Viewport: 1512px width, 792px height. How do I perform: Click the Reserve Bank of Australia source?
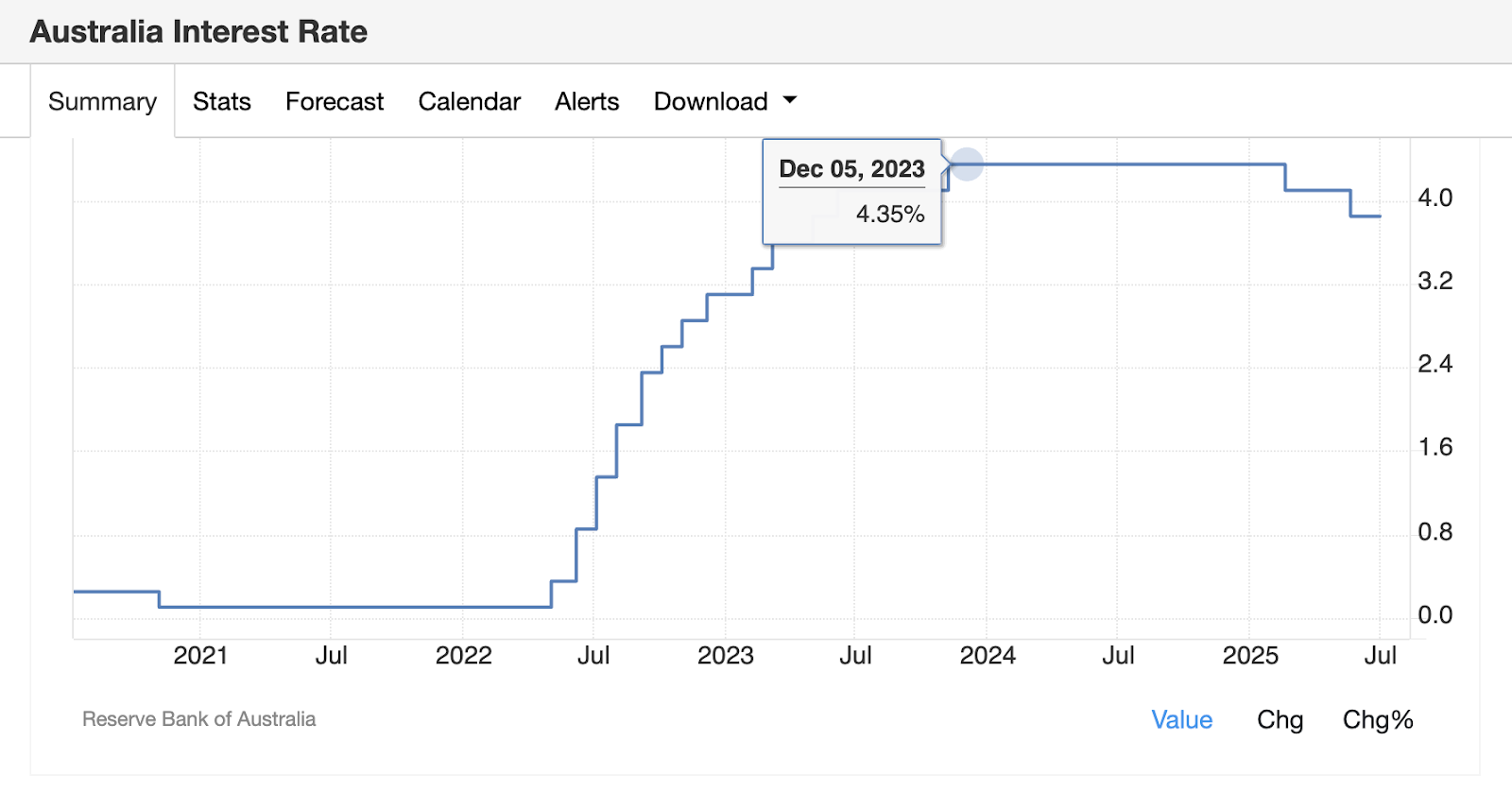[198, 719]
